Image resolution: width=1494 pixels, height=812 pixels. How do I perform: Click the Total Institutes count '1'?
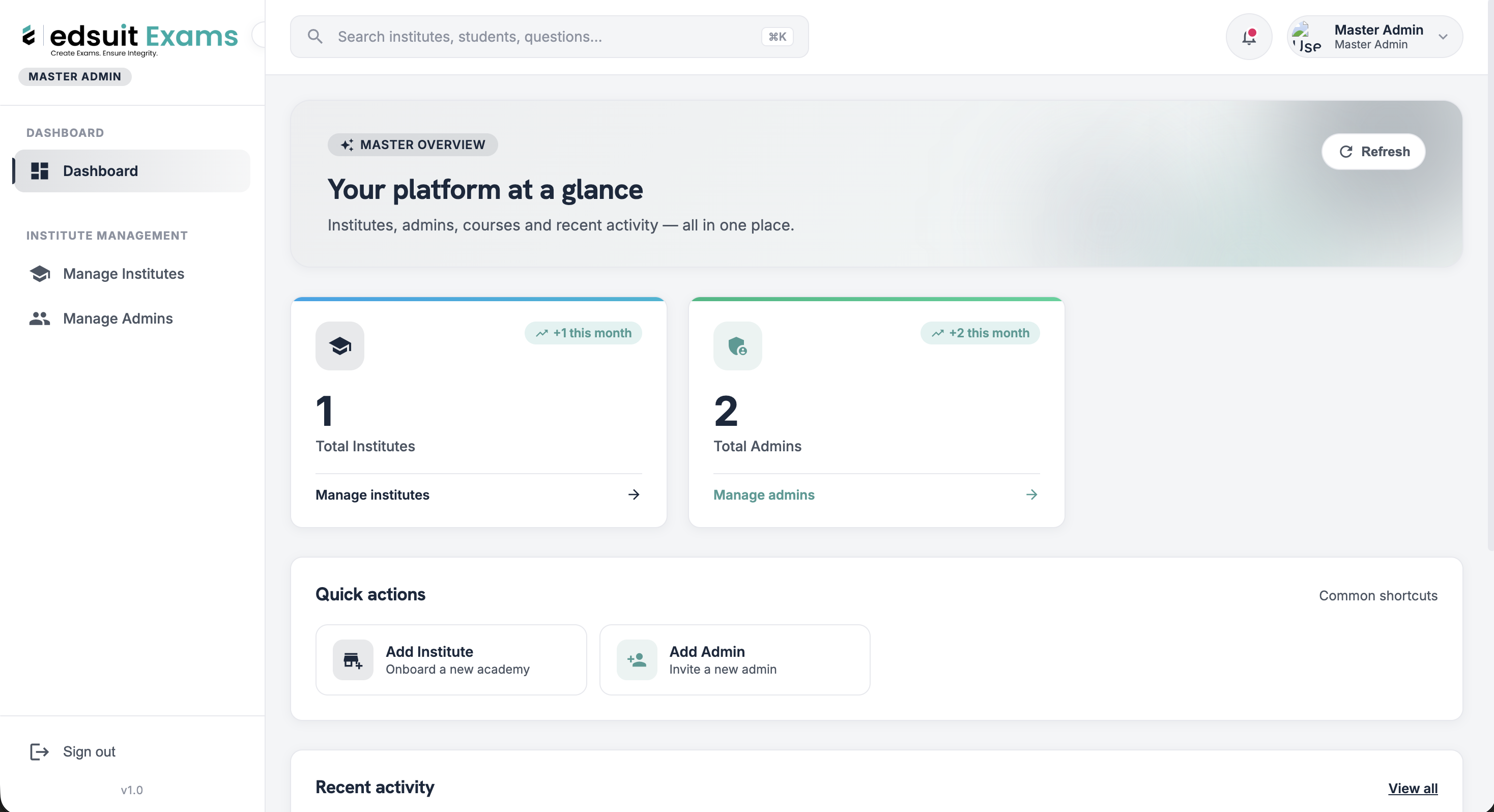tap(325, 411)
